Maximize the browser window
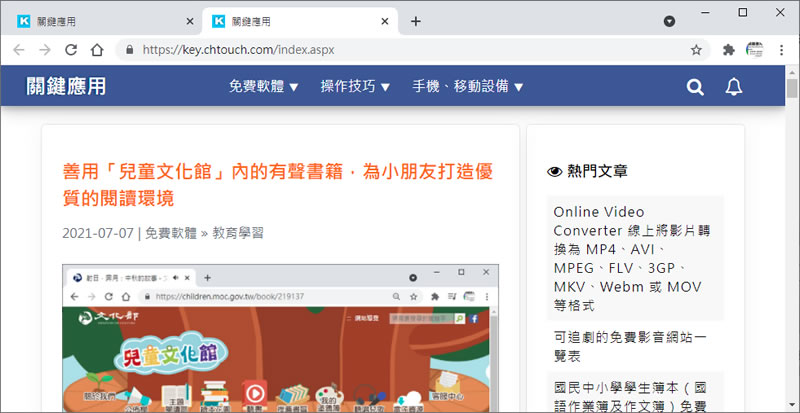The height and width of the screenshot is (413, 800). pos(743,13)
